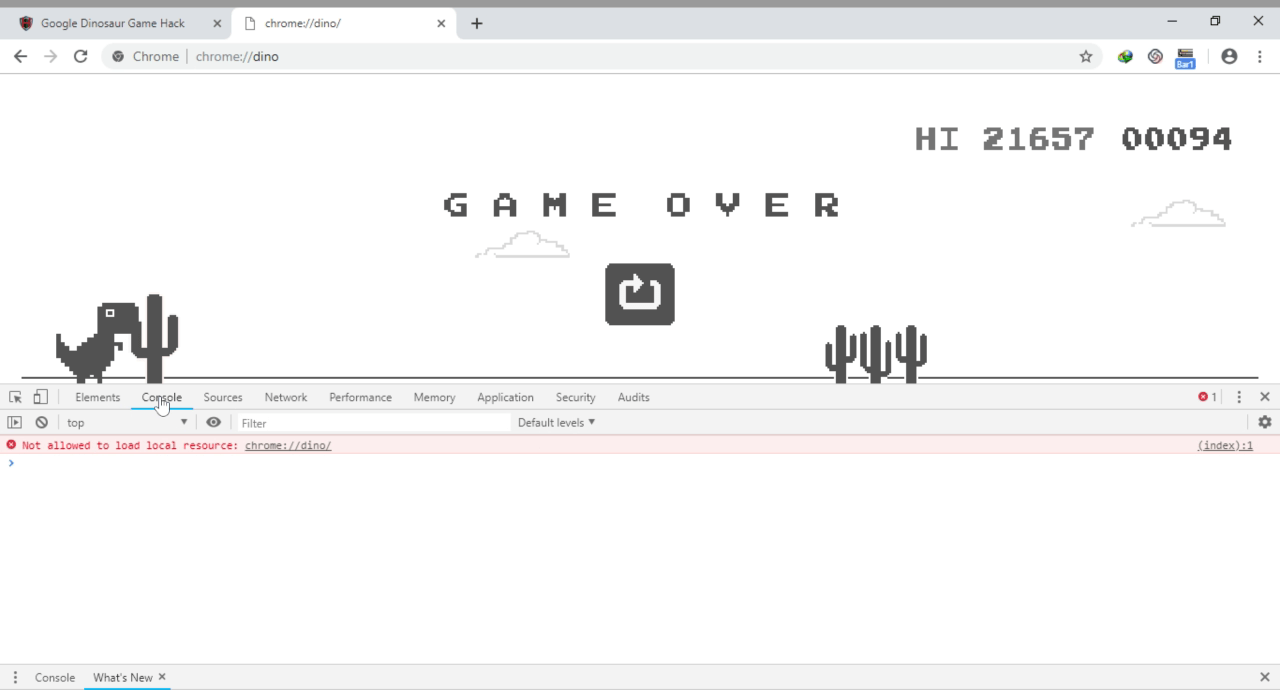The width and height of the screenshot is (1280, 690).
Task: Click the error message text row
Action: click(x=640, y=445)
